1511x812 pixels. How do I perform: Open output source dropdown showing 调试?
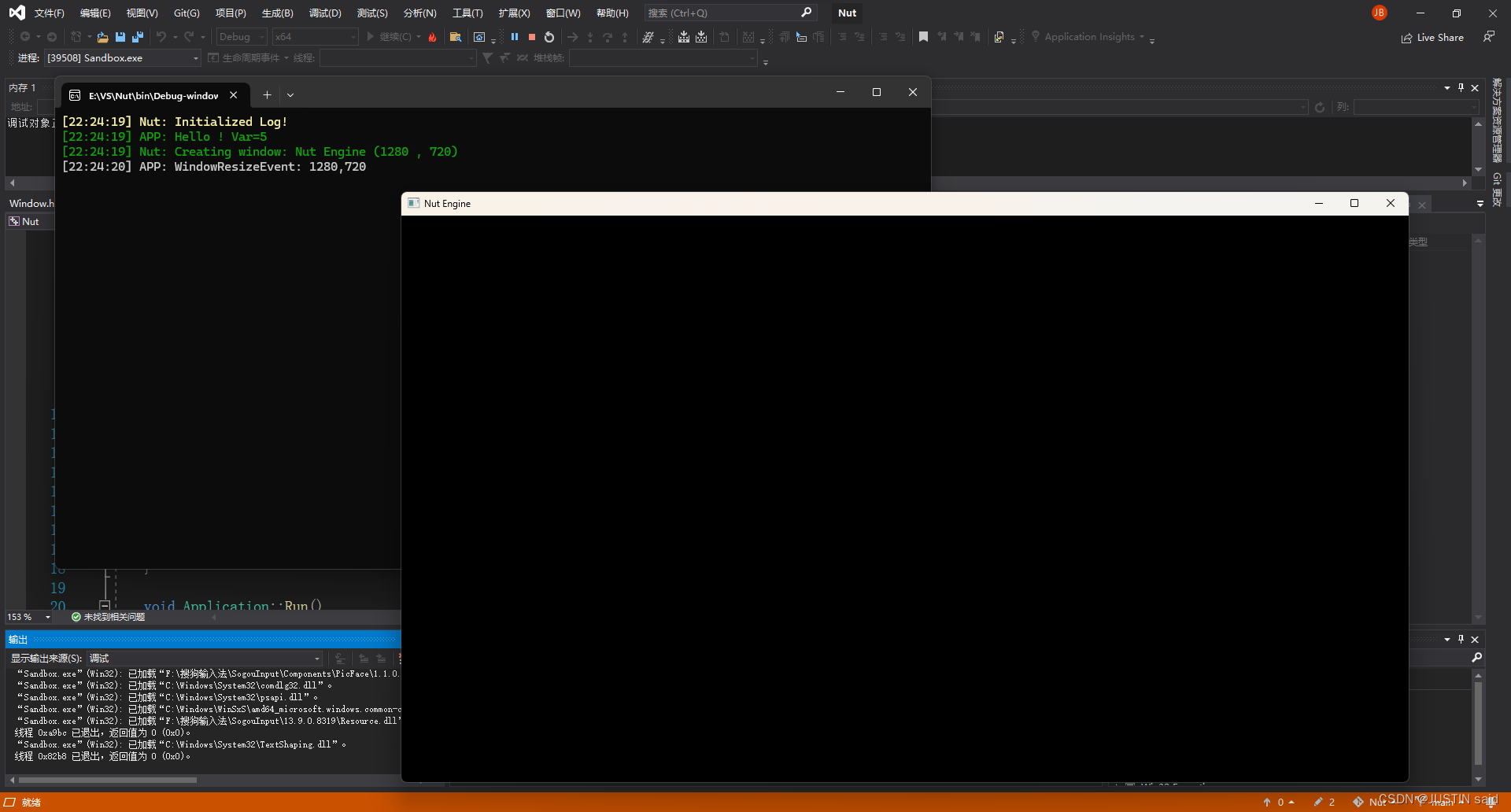click(205, 658)
